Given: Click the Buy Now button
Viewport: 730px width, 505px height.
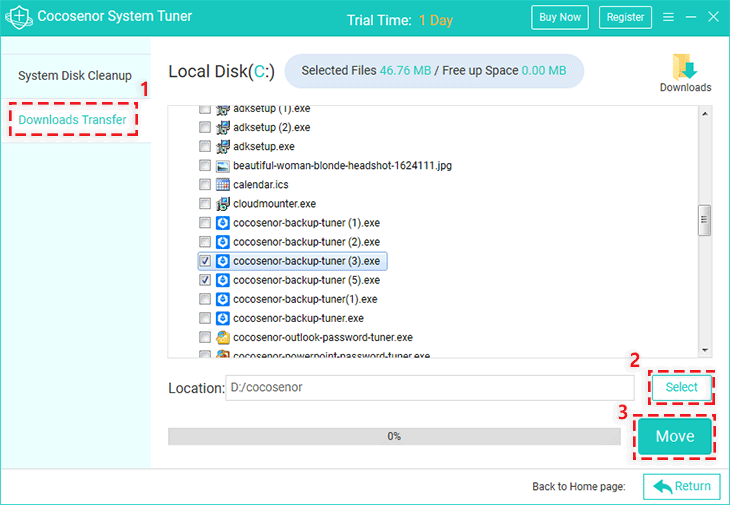Looking at the screenshot, I should 560,17.
